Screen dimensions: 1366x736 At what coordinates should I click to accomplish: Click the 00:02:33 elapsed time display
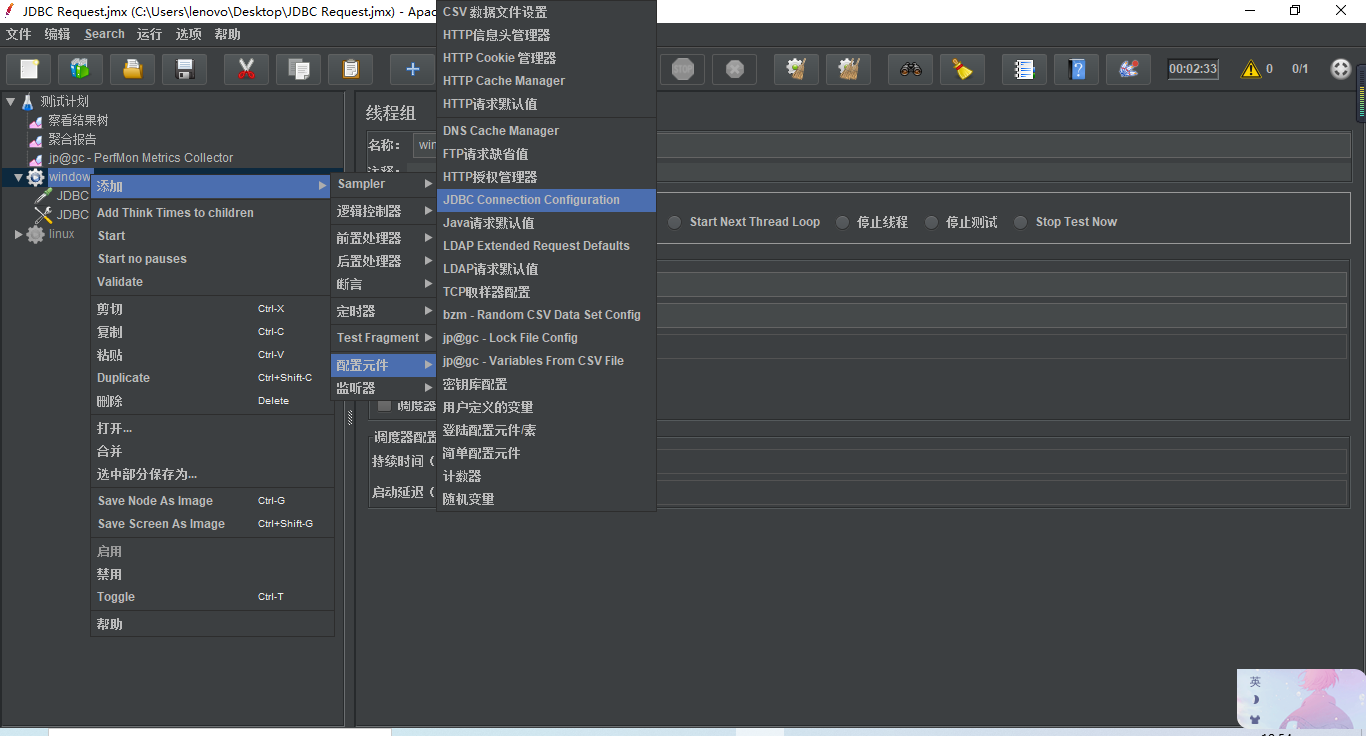pos(1193,69)
